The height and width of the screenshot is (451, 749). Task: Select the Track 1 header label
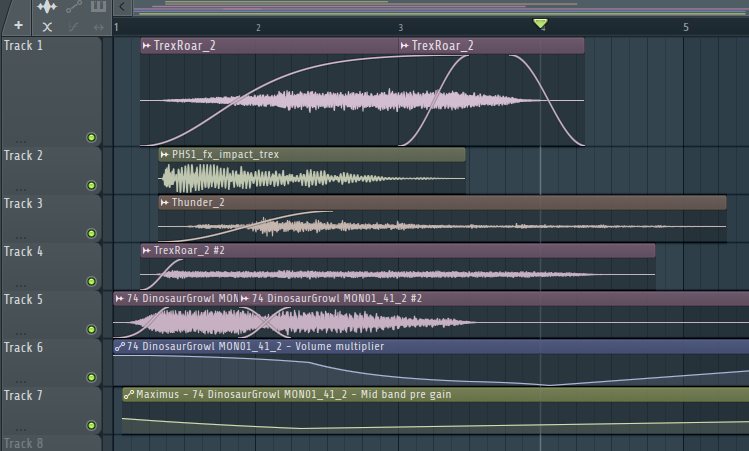coord(23,46)
